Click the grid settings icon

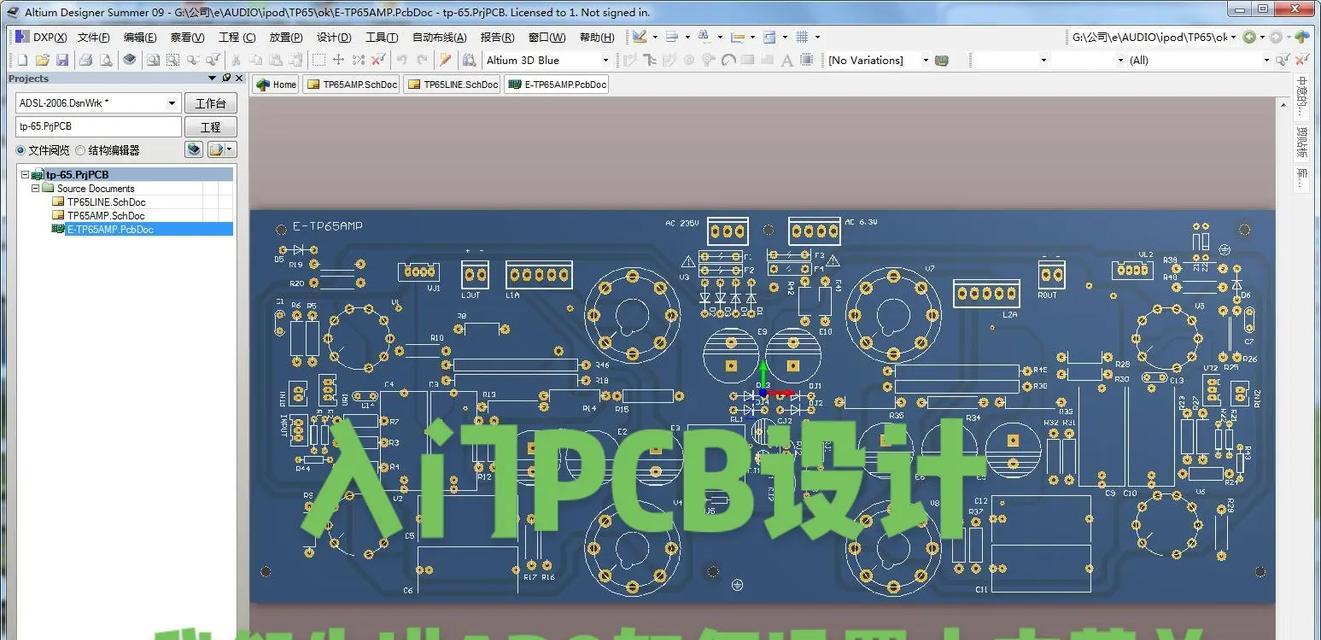[802, 37]
